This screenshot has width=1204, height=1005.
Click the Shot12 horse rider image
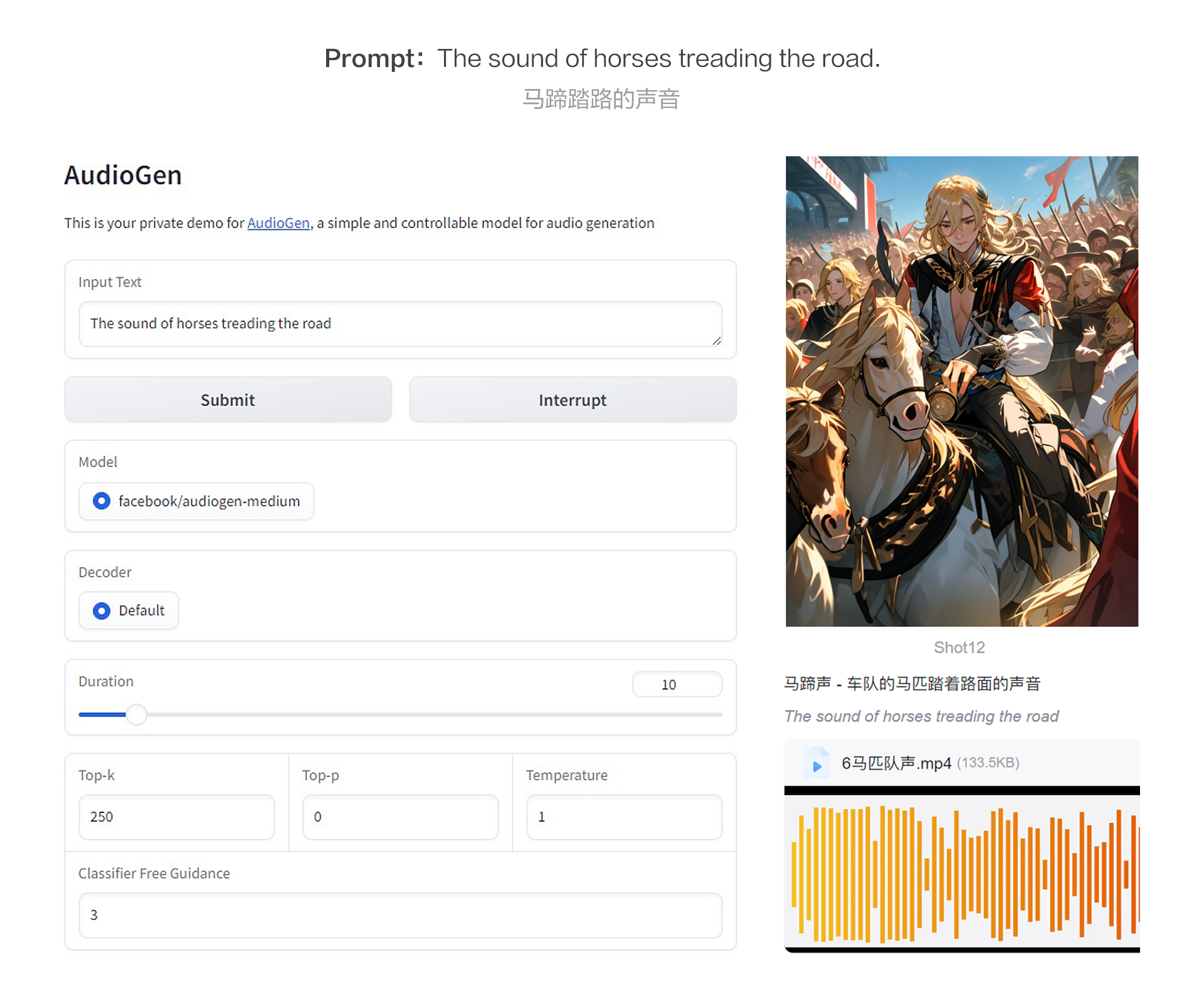(x=961, y=391)
